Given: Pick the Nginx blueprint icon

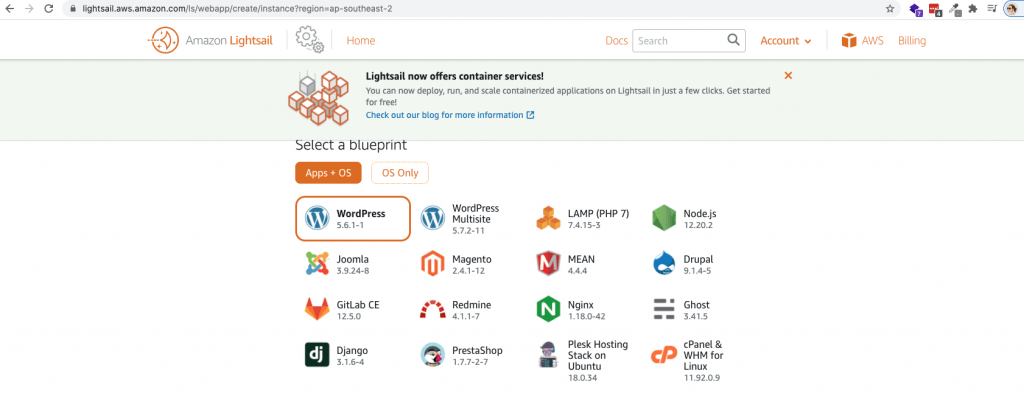Looking at the screenshot, I should click(x=548, y=310).
